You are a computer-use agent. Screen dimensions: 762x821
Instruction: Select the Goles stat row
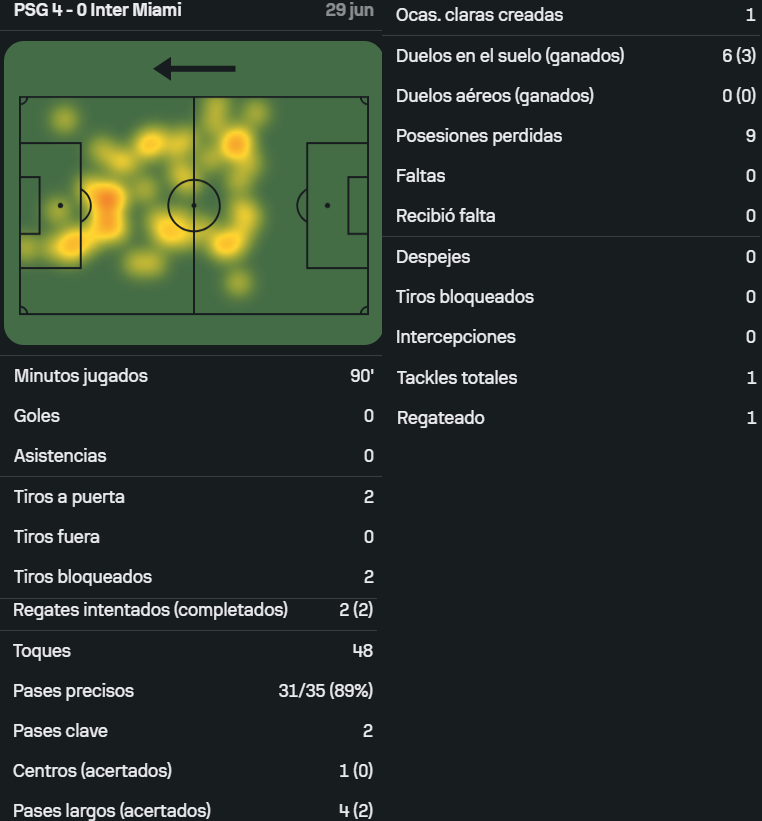pyautogui.click(x=191, y=416)
